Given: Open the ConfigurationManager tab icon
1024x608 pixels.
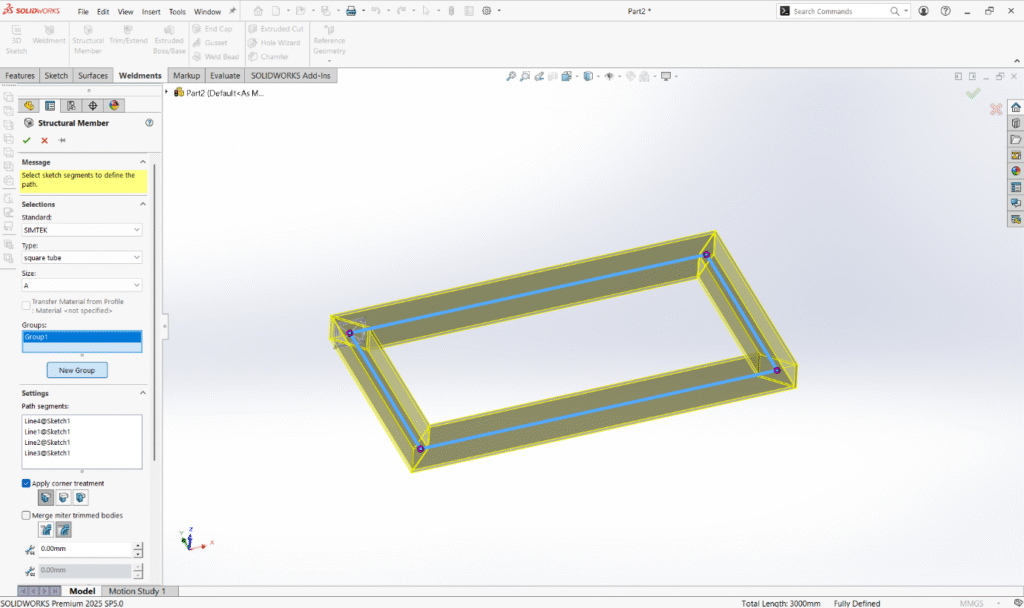Looking at the screenshot, I should [x=71, y=105].
